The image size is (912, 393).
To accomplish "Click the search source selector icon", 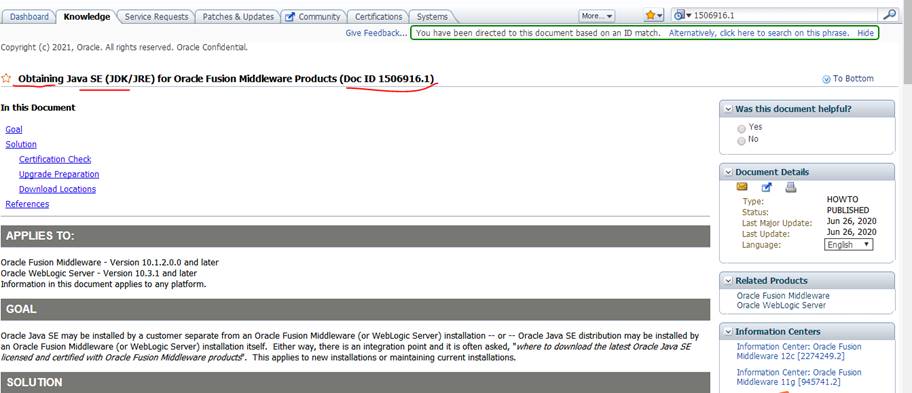I will [683, 16].
